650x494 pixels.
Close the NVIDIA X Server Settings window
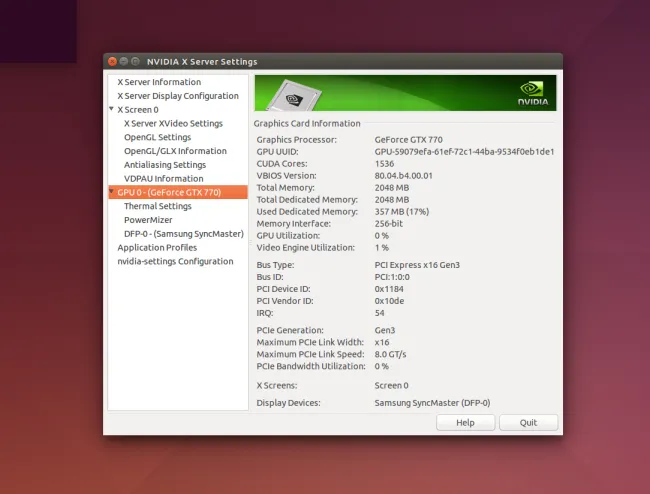click(112, 62)
